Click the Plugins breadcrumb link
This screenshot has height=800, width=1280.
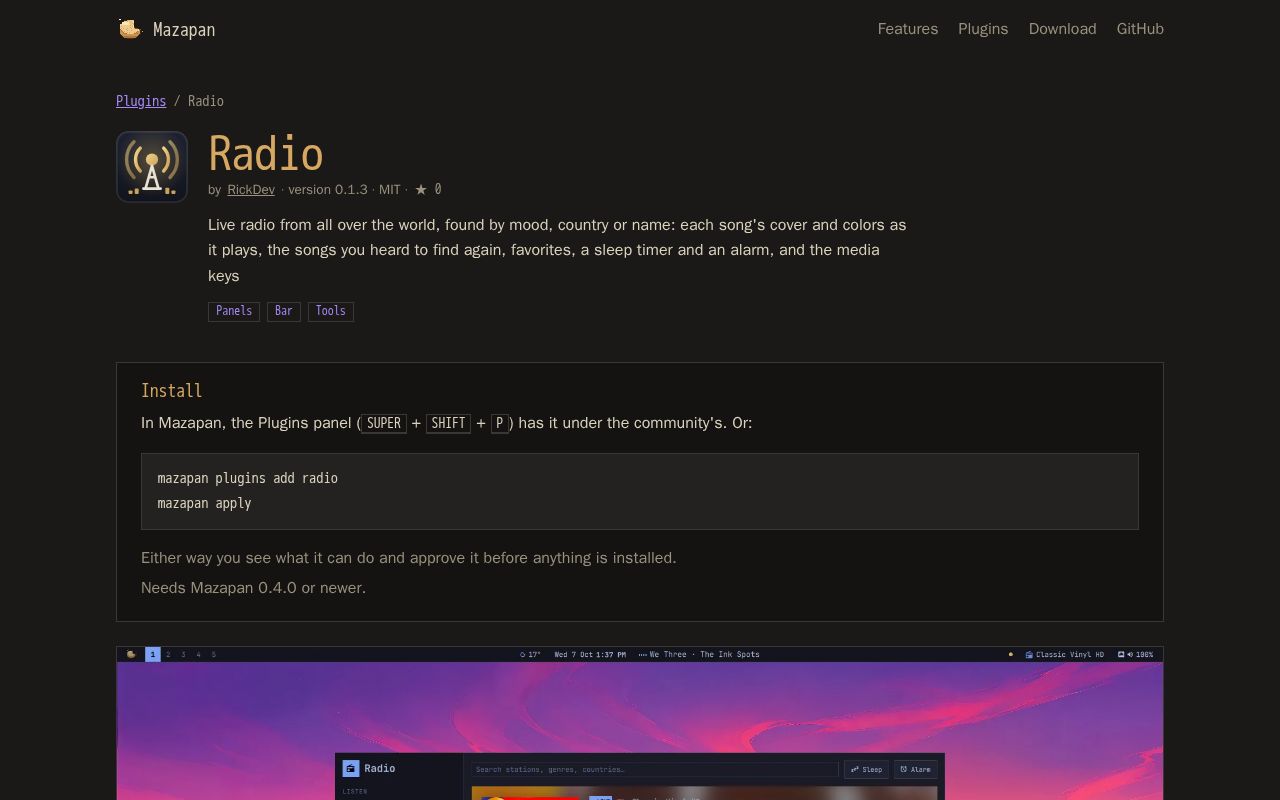point(141,101)
